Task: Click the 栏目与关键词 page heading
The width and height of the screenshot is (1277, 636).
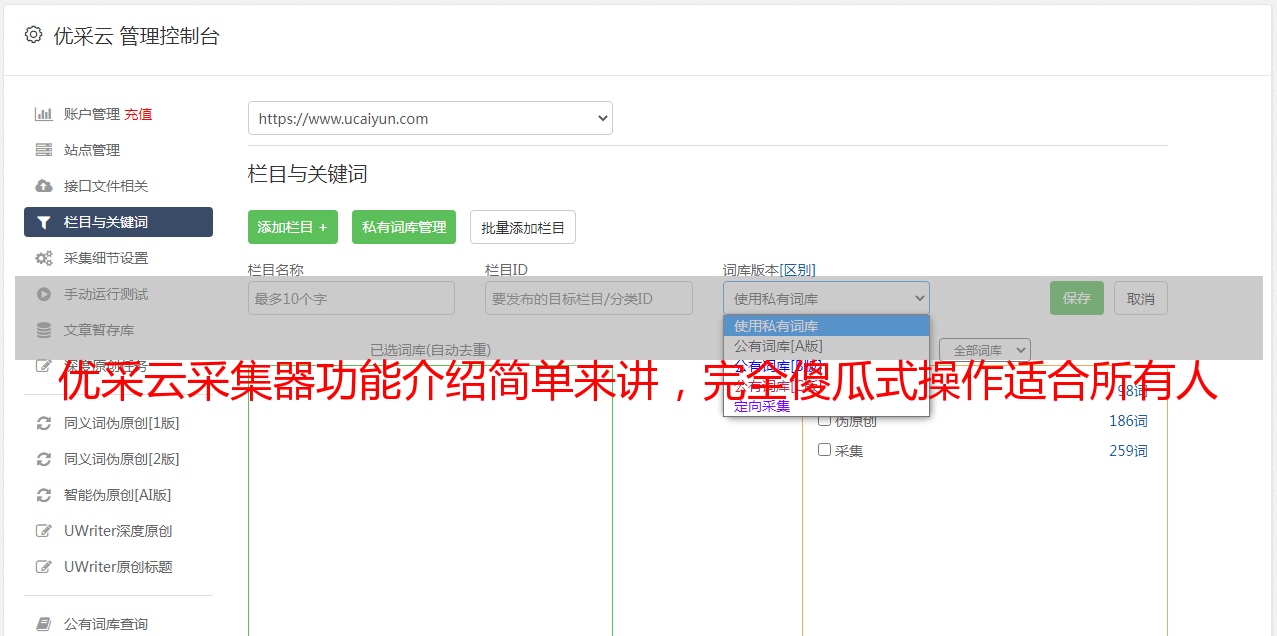Action: [308, 174]
